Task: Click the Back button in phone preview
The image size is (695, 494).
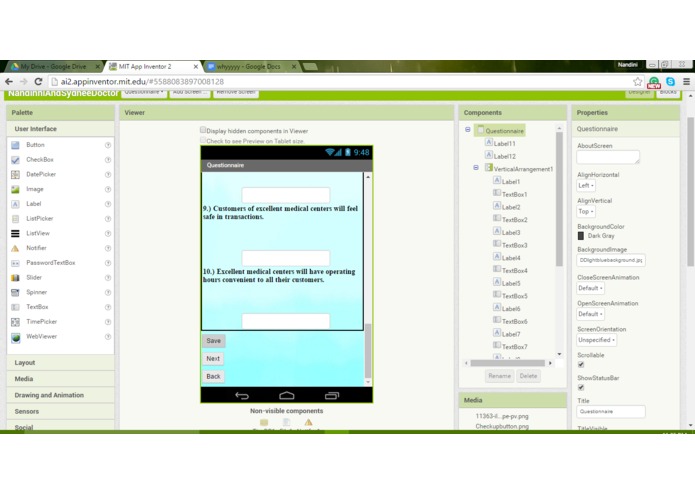Action: click(213, 376)
